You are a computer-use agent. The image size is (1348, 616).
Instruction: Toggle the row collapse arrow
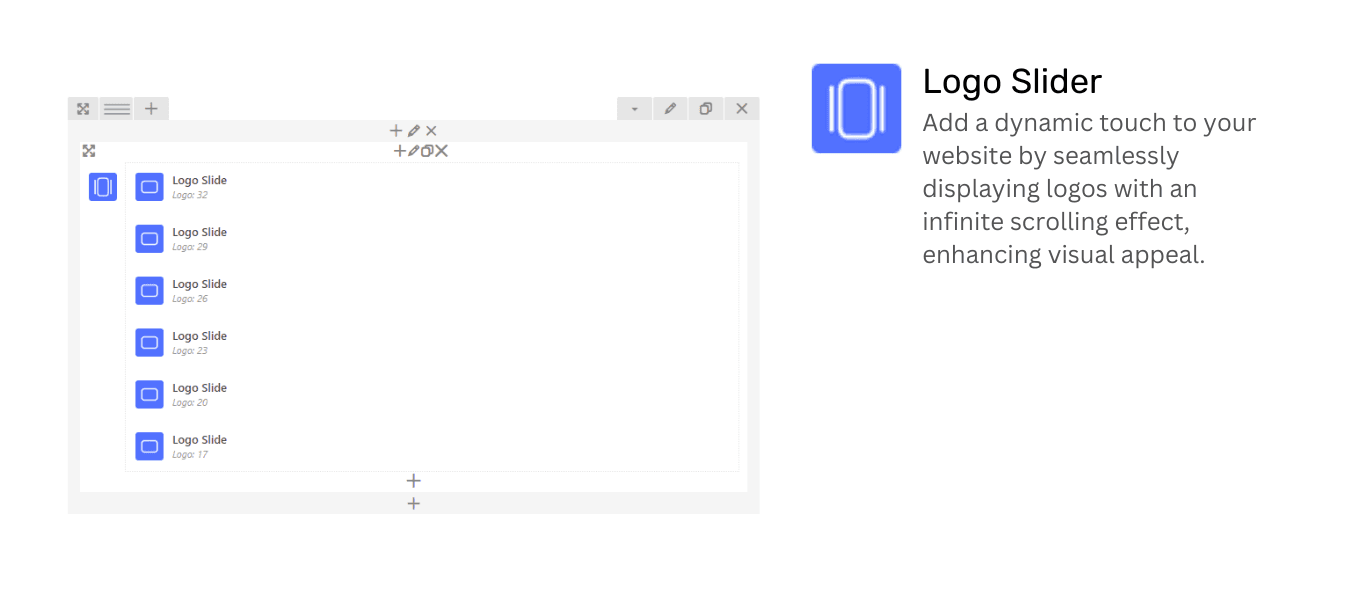click(x=634, y=108)
